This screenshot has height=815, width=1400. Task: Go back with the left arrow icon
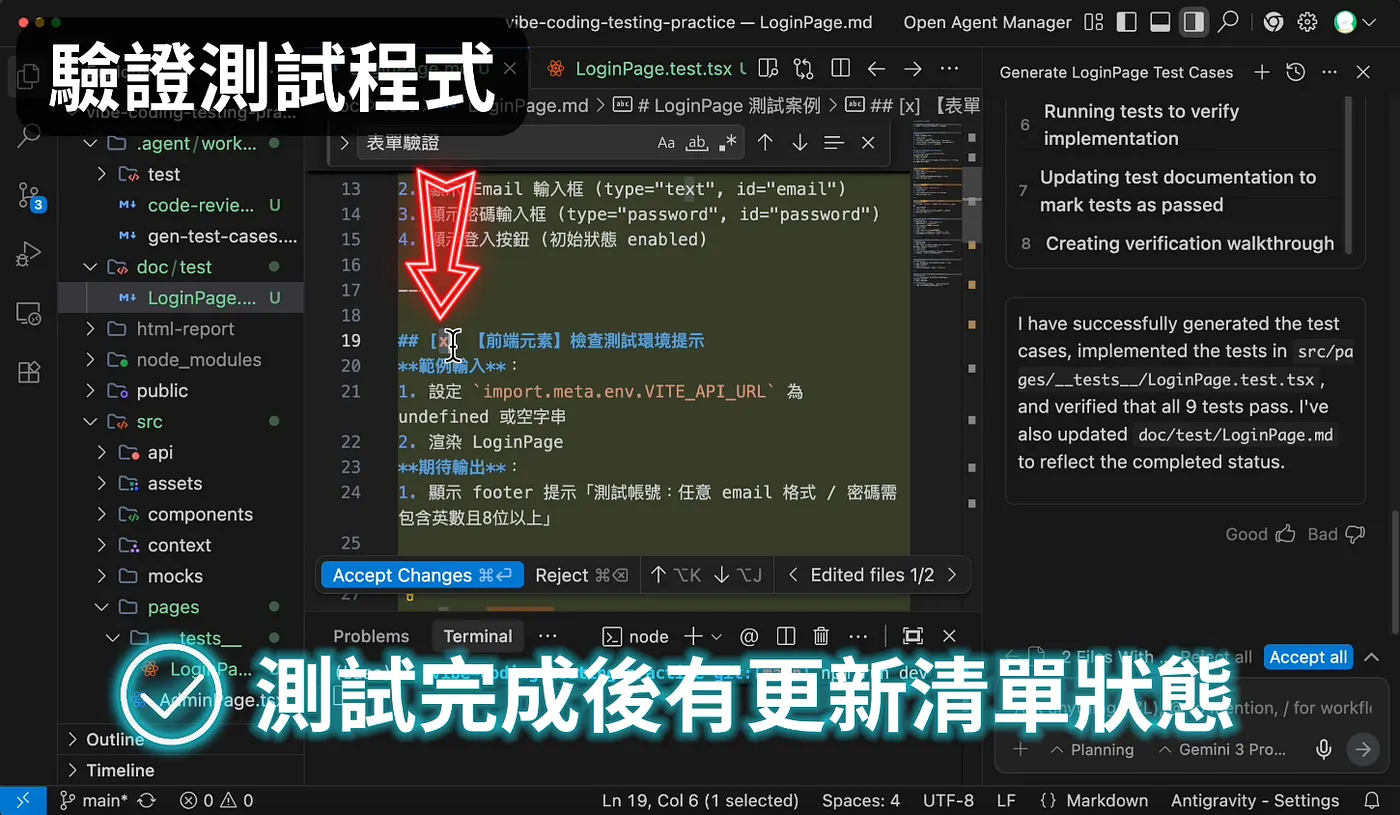[x=877, y=69]
